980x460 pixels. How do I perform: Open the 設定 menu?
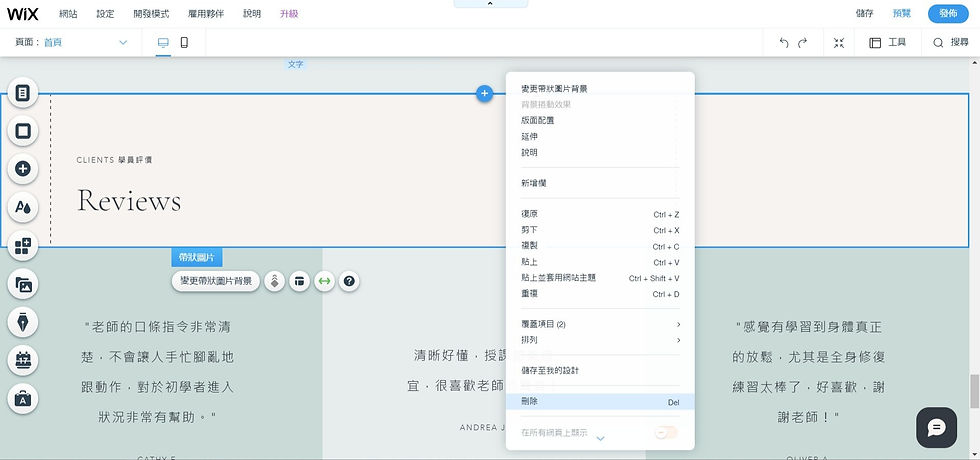click(x=105, y=14)
